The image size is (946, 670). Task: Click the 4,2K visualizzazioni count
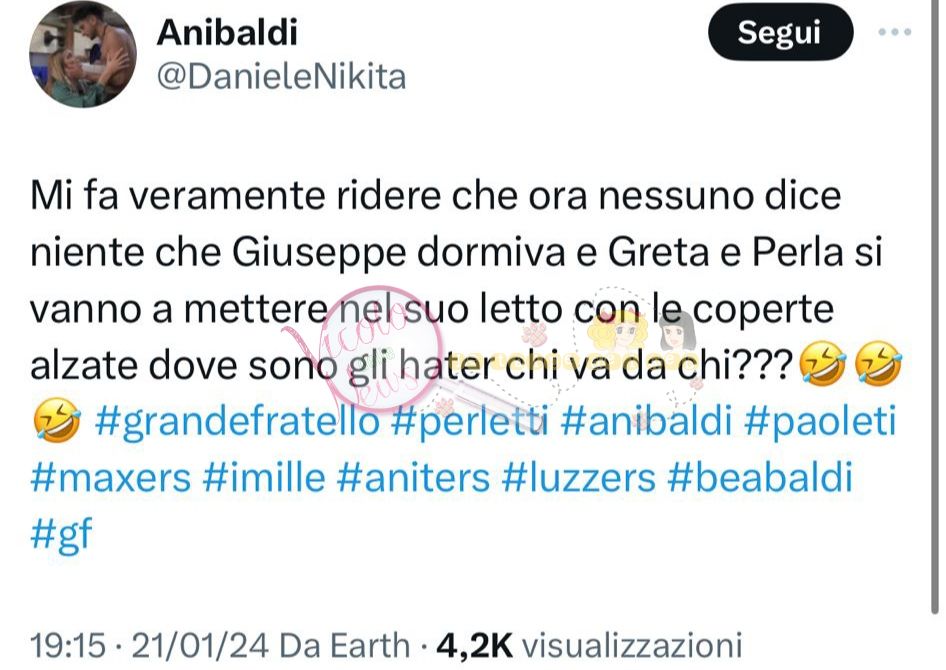(589, 645)
